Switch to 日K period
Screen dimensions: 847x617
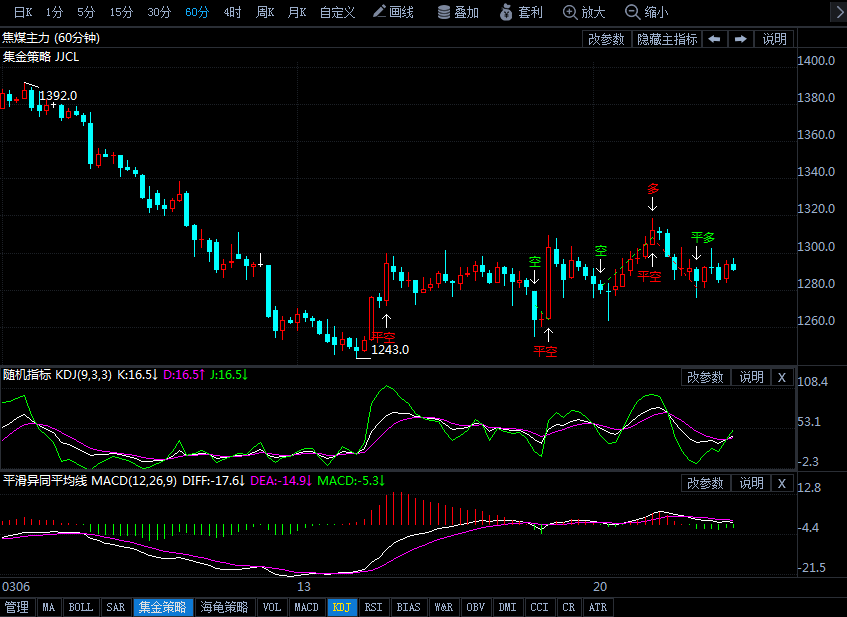coord(23,12)
